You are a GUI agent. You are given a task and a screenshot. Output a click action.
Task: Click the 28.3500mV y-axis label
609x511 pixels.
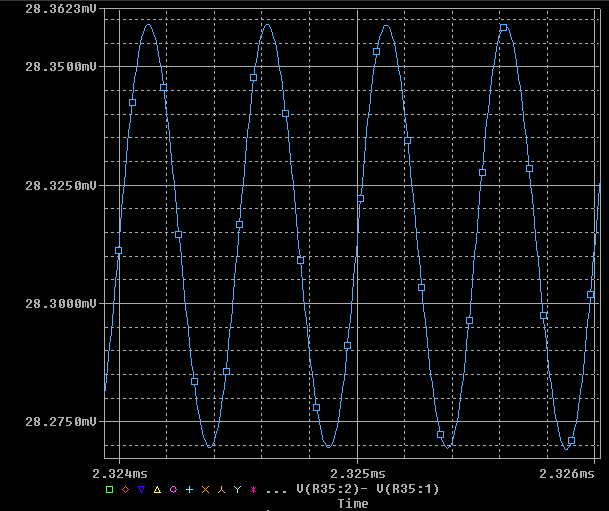coord(61,67)
